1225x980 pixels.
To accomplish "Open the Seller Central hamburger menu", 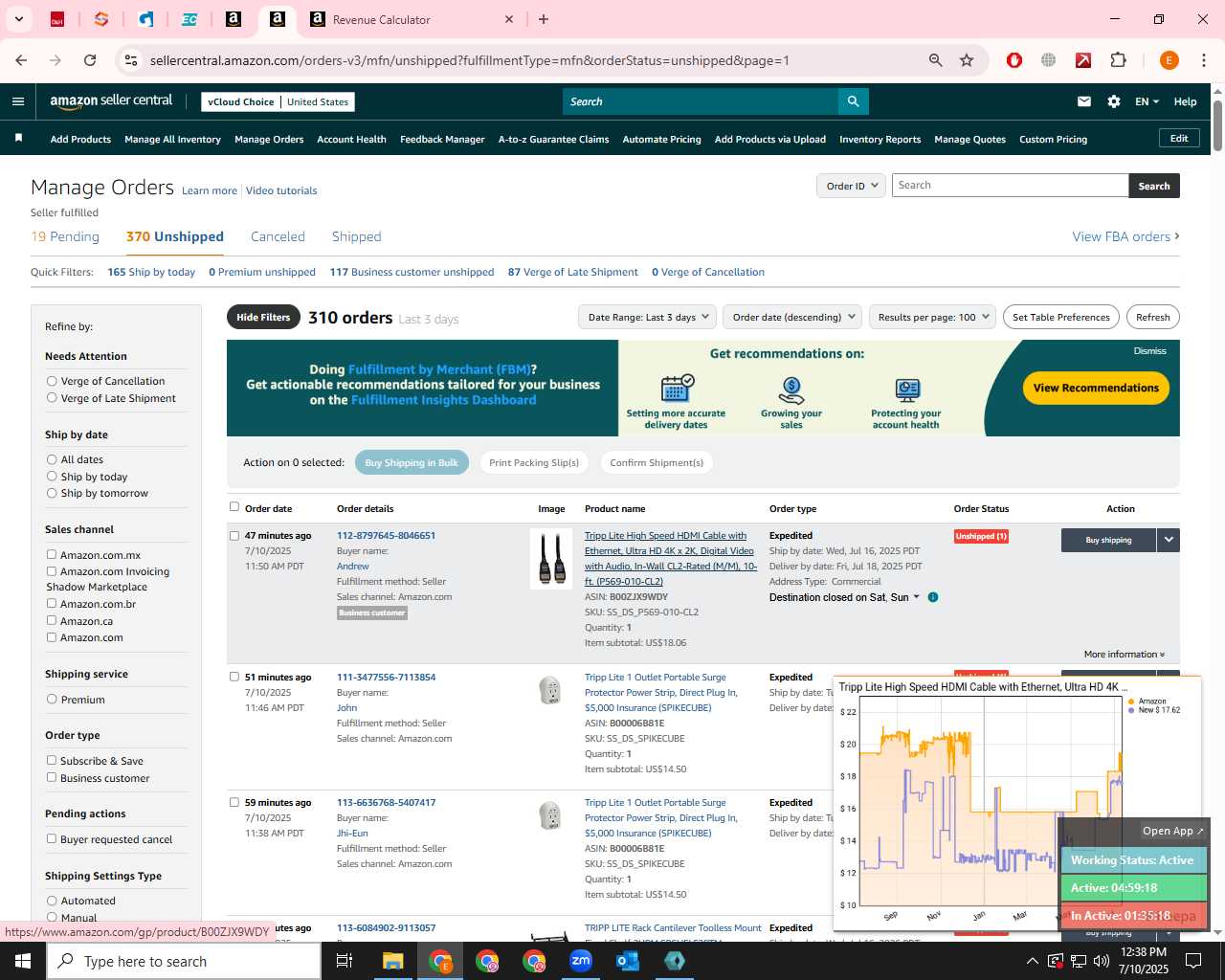I will click(x=18, y=101).
